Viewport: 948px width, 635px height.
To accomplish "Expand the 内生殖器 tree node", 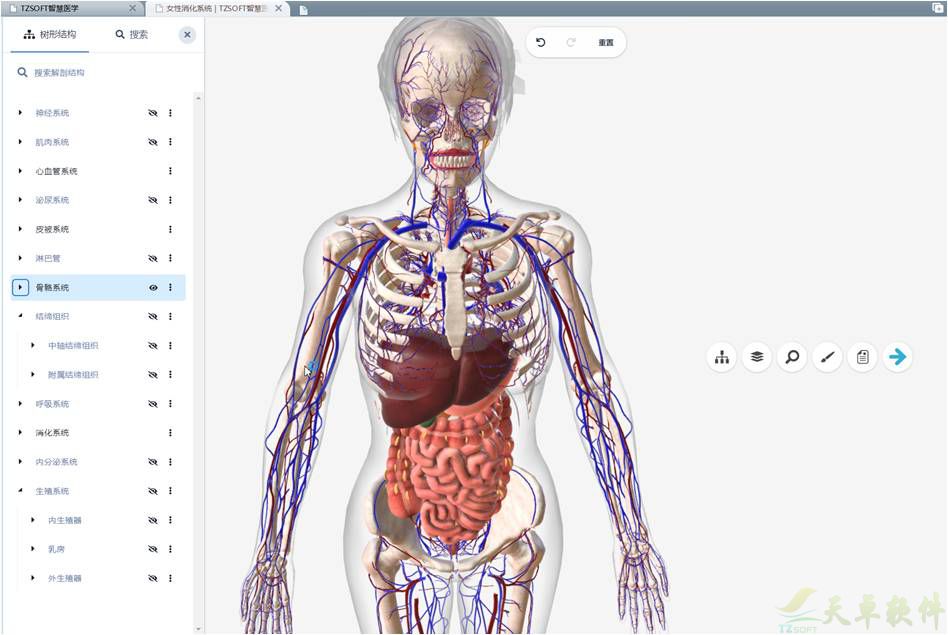I will pyautogui.click(x=33, y=520).
